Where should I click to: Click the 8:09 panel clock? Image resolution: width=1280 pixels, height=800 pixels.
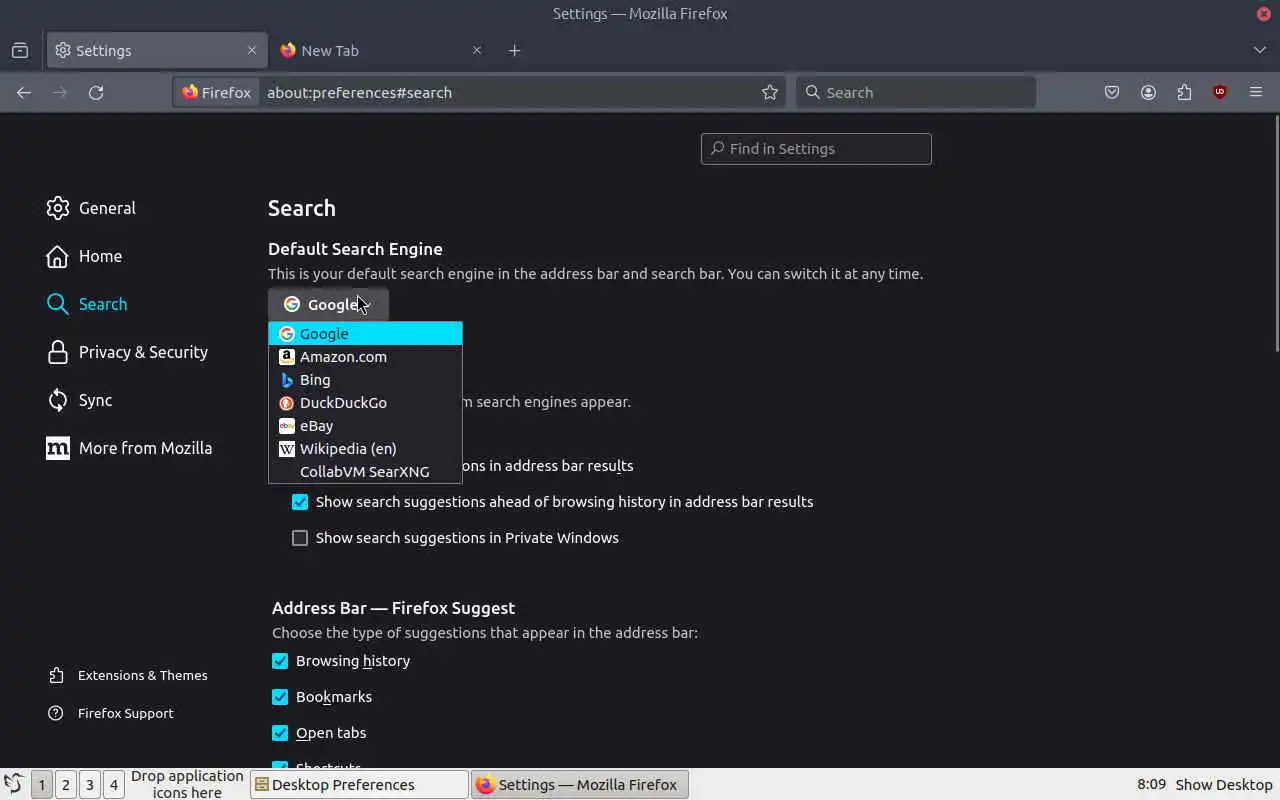(x=1151, y=785)
